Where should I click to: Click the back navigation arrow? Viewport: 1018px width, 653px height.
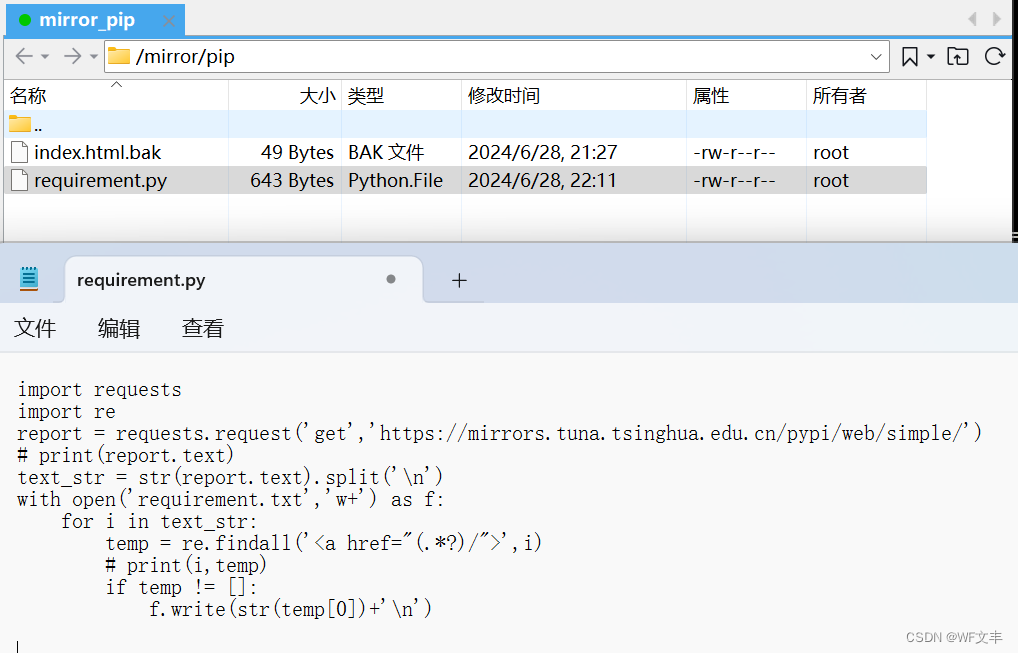pos(24,56)
